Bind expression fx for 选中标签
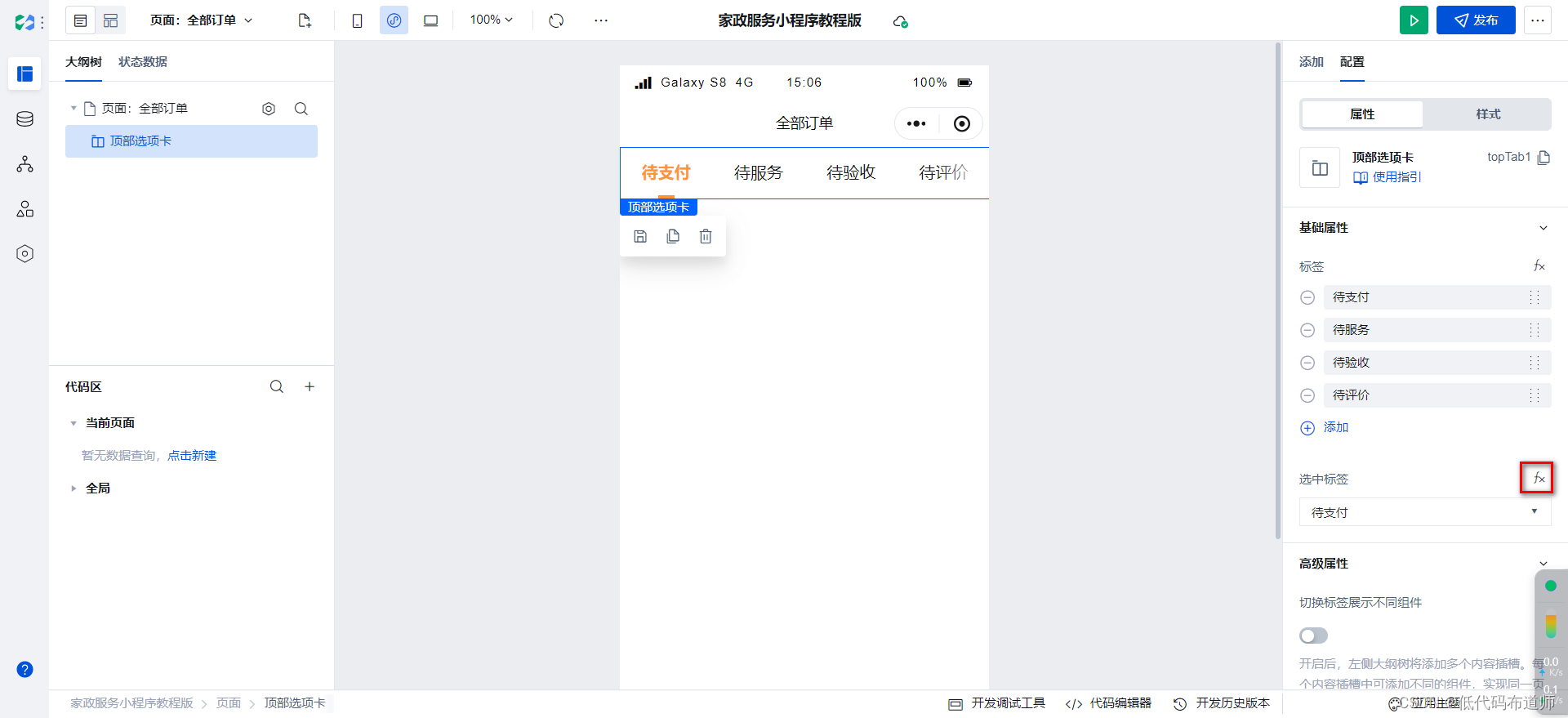Viewport: 1568px width, 718px height. coord(1539,479)
